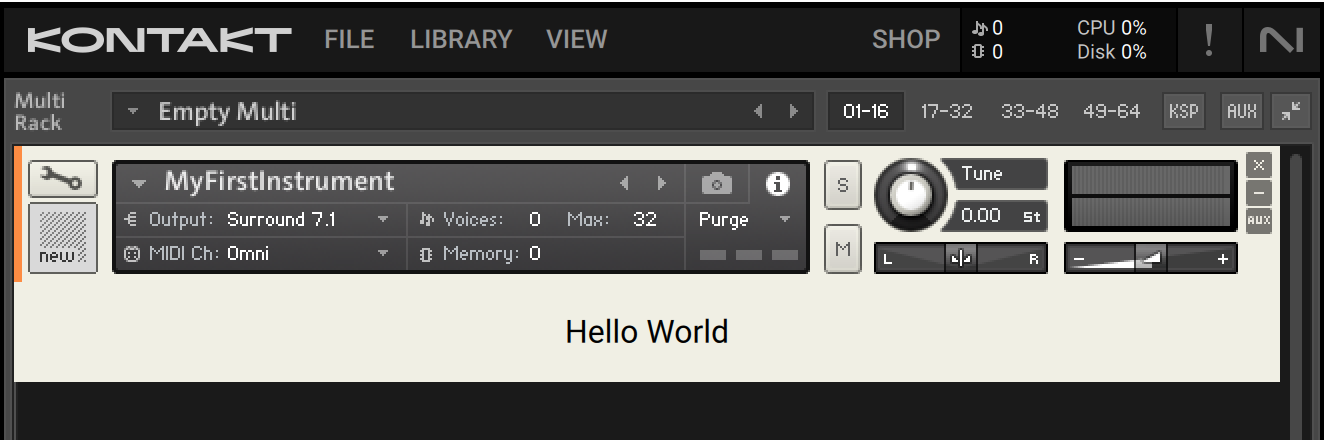Image resolution: width=1324 pixels, height=440 pixels.
Task: Load previous multi with left arrow
Action: point(758,112)
